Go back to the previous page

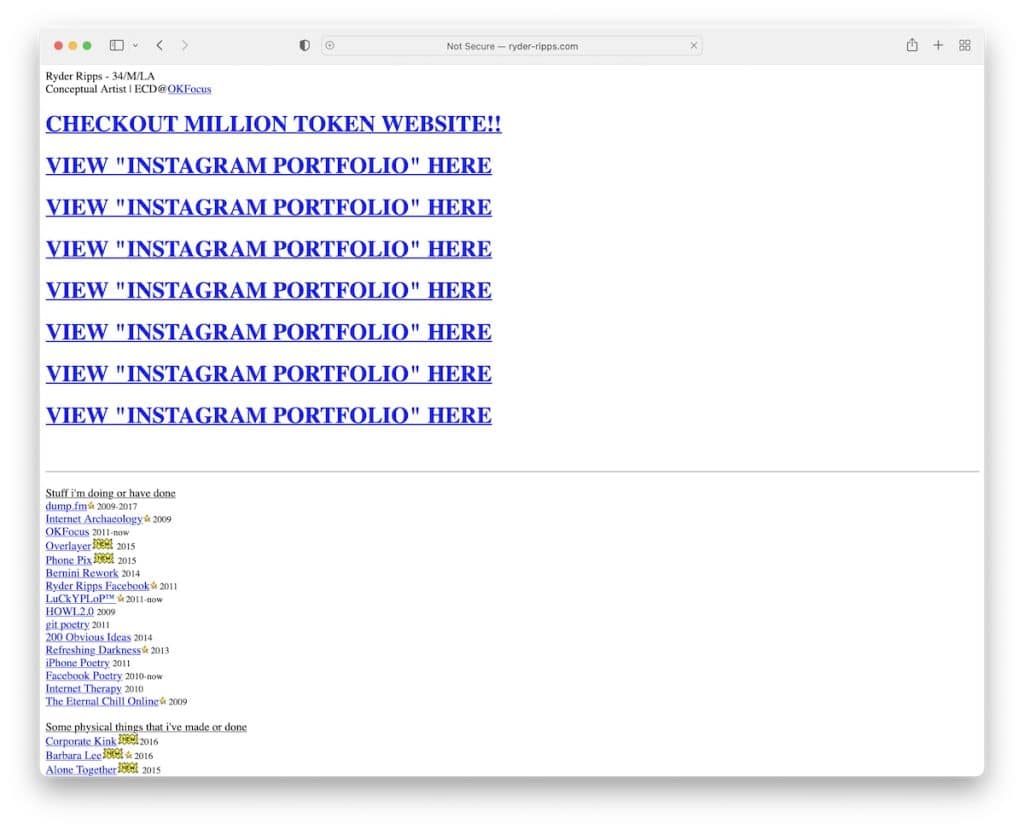point(159,45)
